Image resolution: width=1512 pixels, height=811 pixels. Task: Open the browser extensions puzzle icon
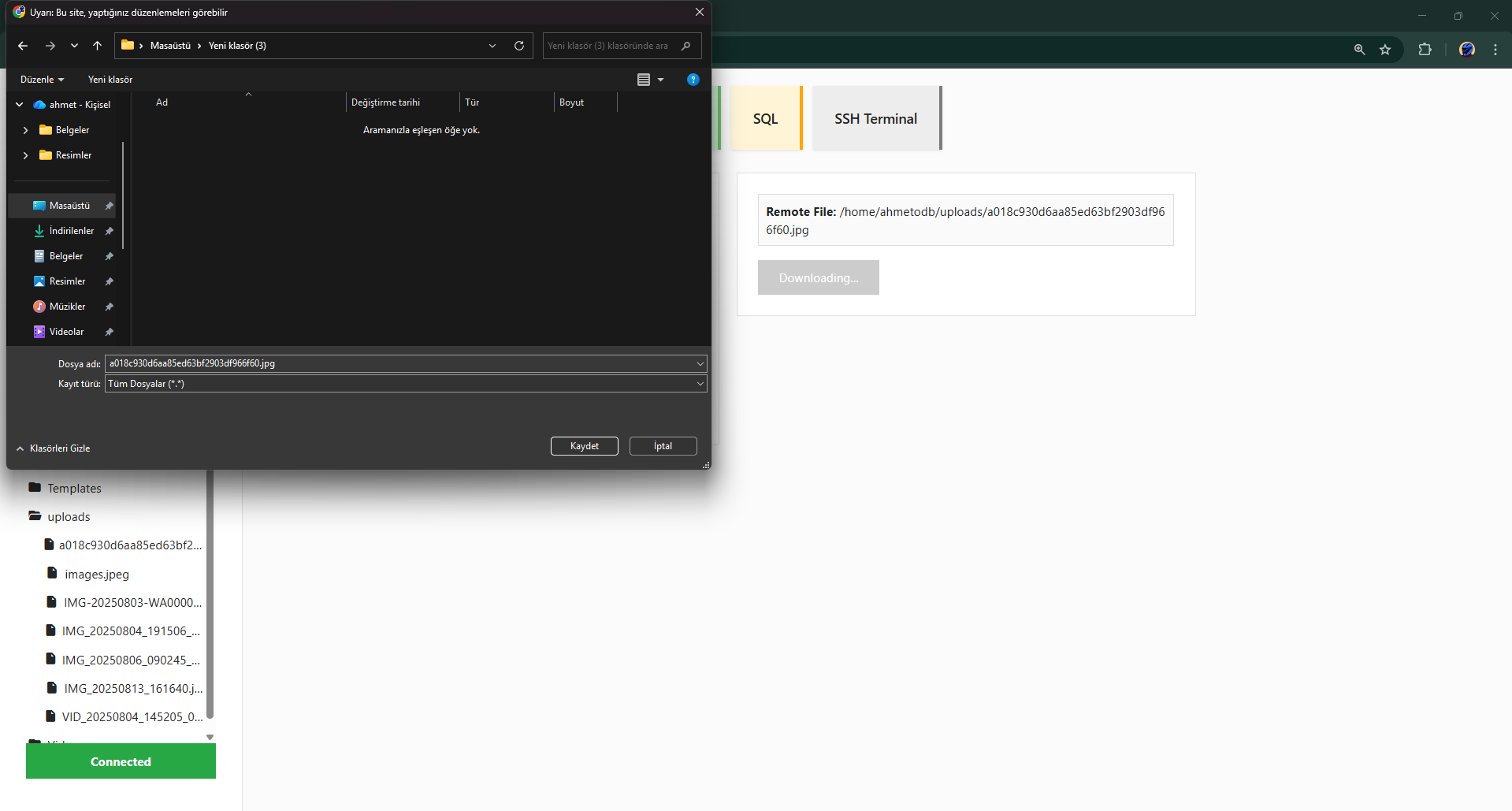(1425, 49)
